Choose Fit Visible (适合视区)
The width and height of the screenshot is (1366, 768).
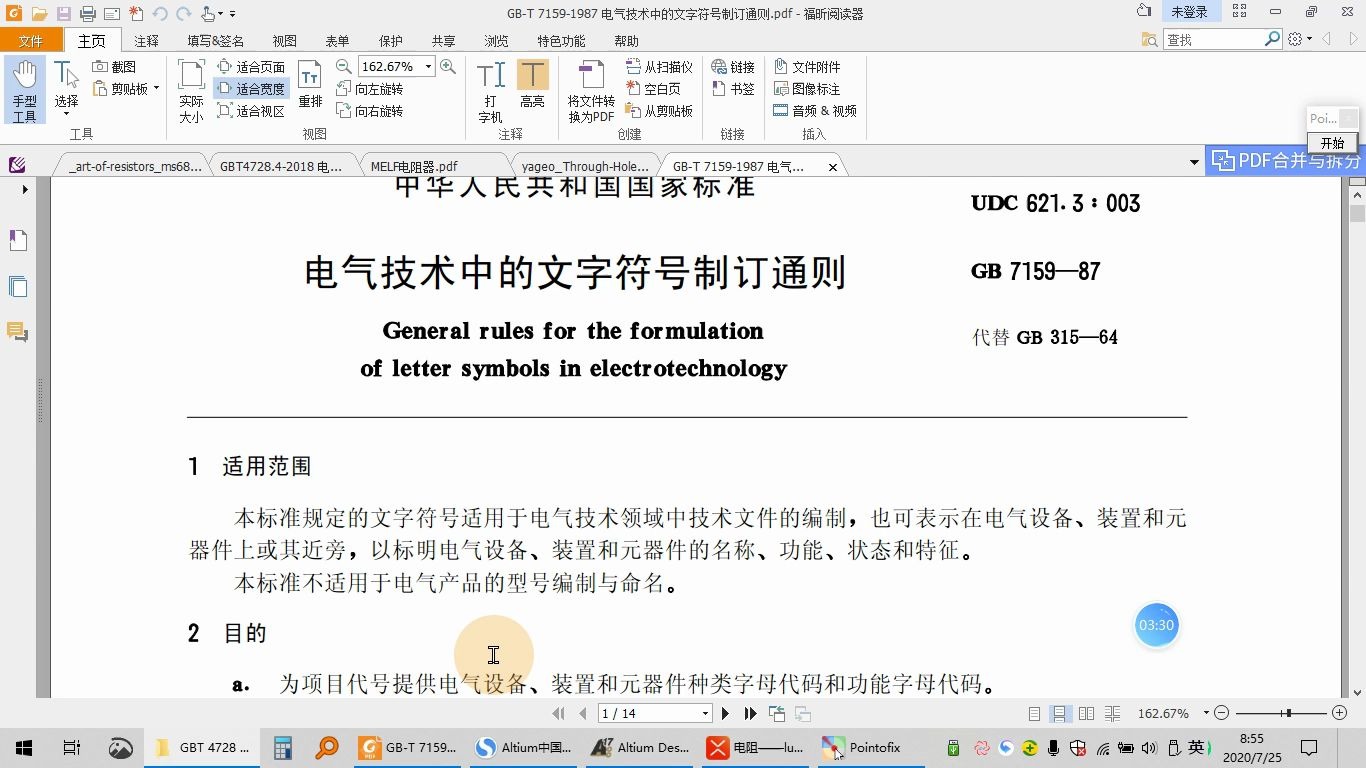(251, 111)
